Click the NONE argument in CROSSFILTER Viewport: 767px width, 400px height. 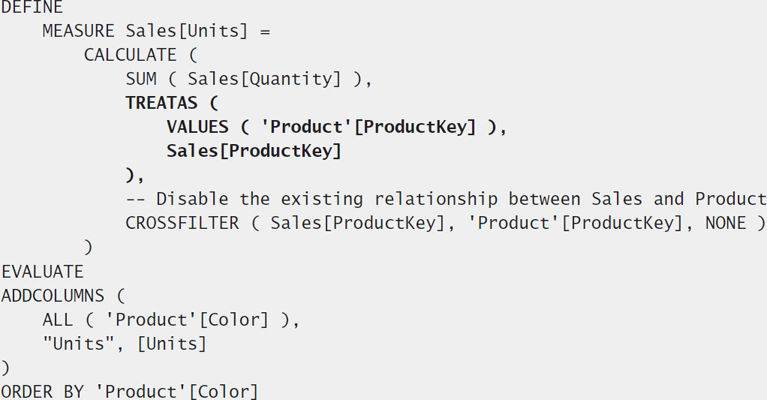click(x=725, y=223)
